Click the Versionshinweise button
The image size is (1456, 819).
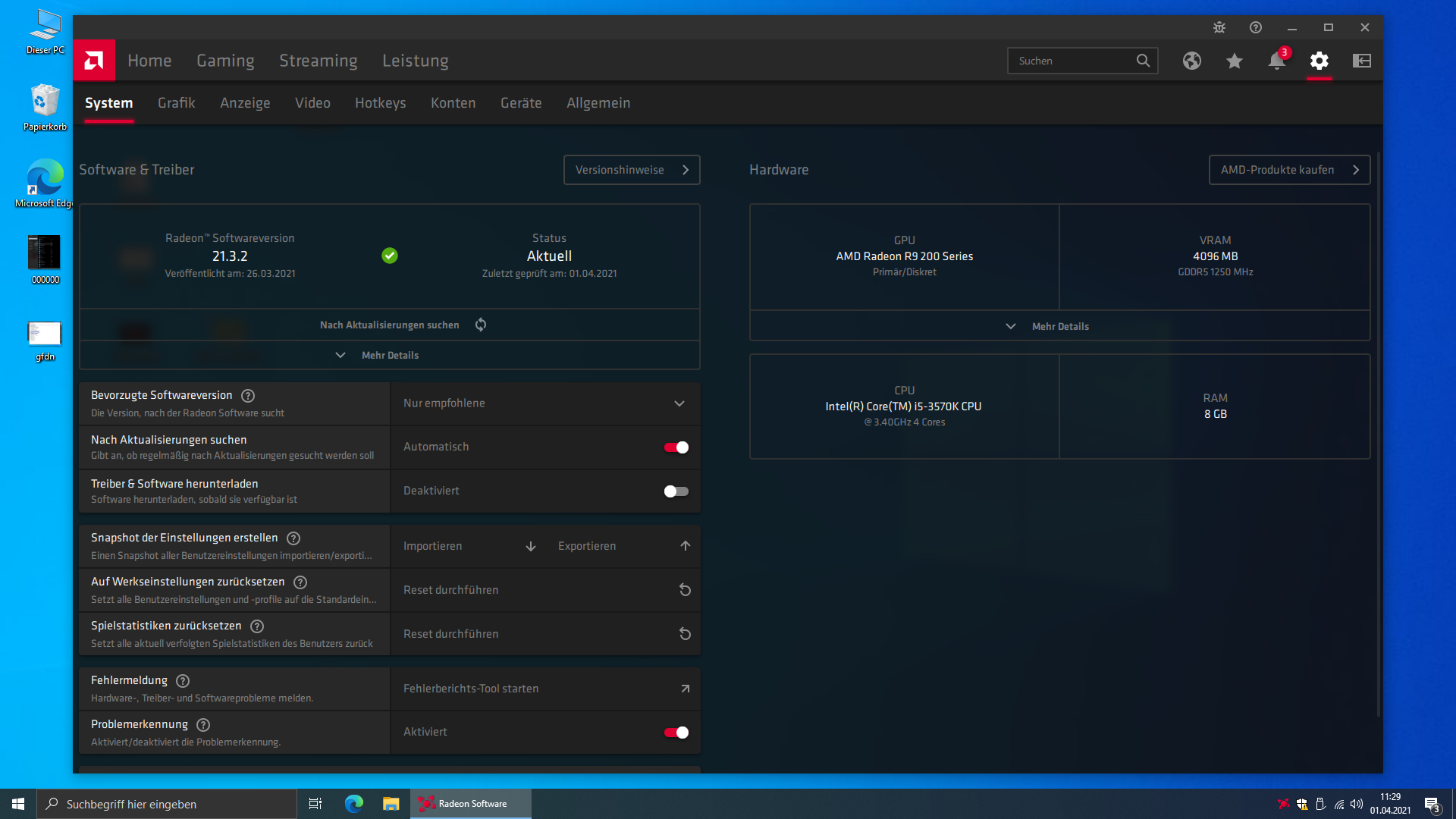pos(631,170)
